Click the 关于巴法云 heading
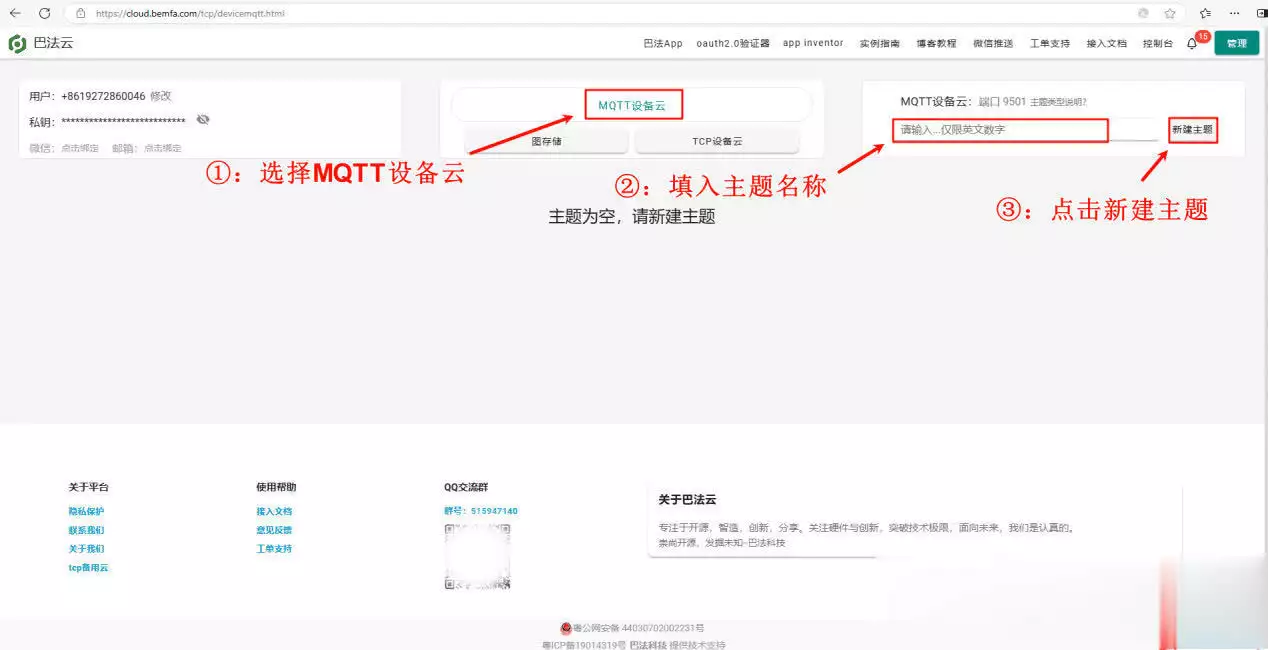 (687, 499)
